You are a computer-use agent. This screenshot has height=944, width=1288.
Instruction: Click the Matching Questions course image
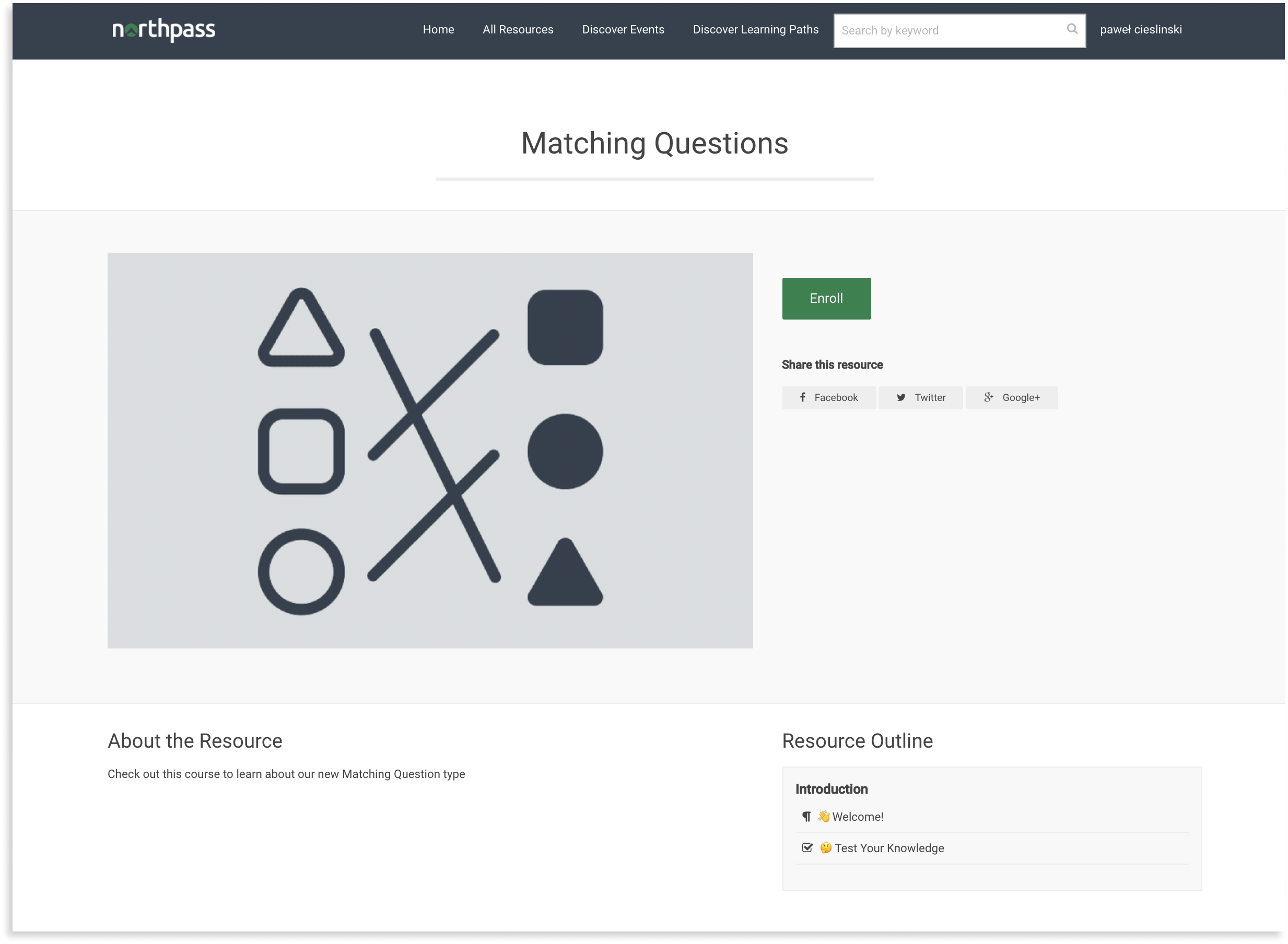(430, 450)
